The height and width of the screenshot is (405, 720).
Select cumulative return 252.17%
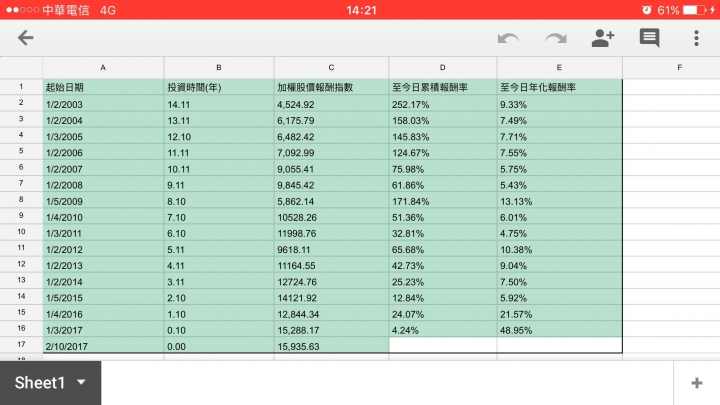point(443,104)
